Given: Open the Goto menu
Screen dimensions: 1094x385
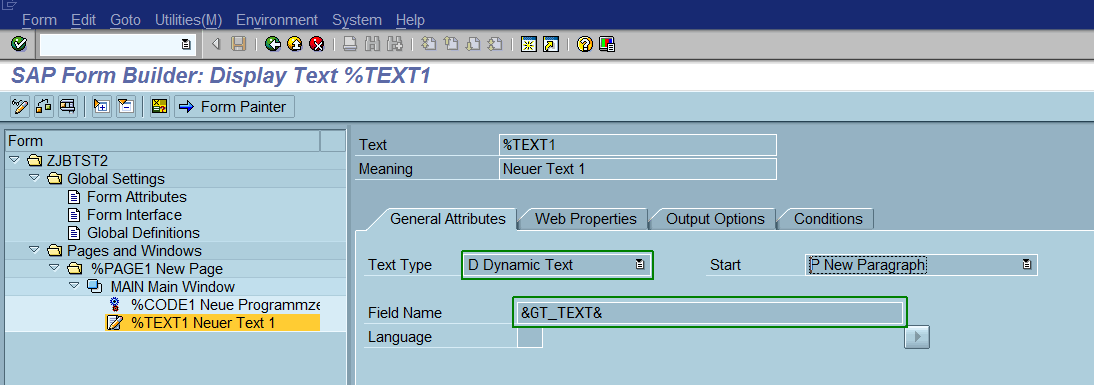Looking at the screenshot, I should (126, 20).
